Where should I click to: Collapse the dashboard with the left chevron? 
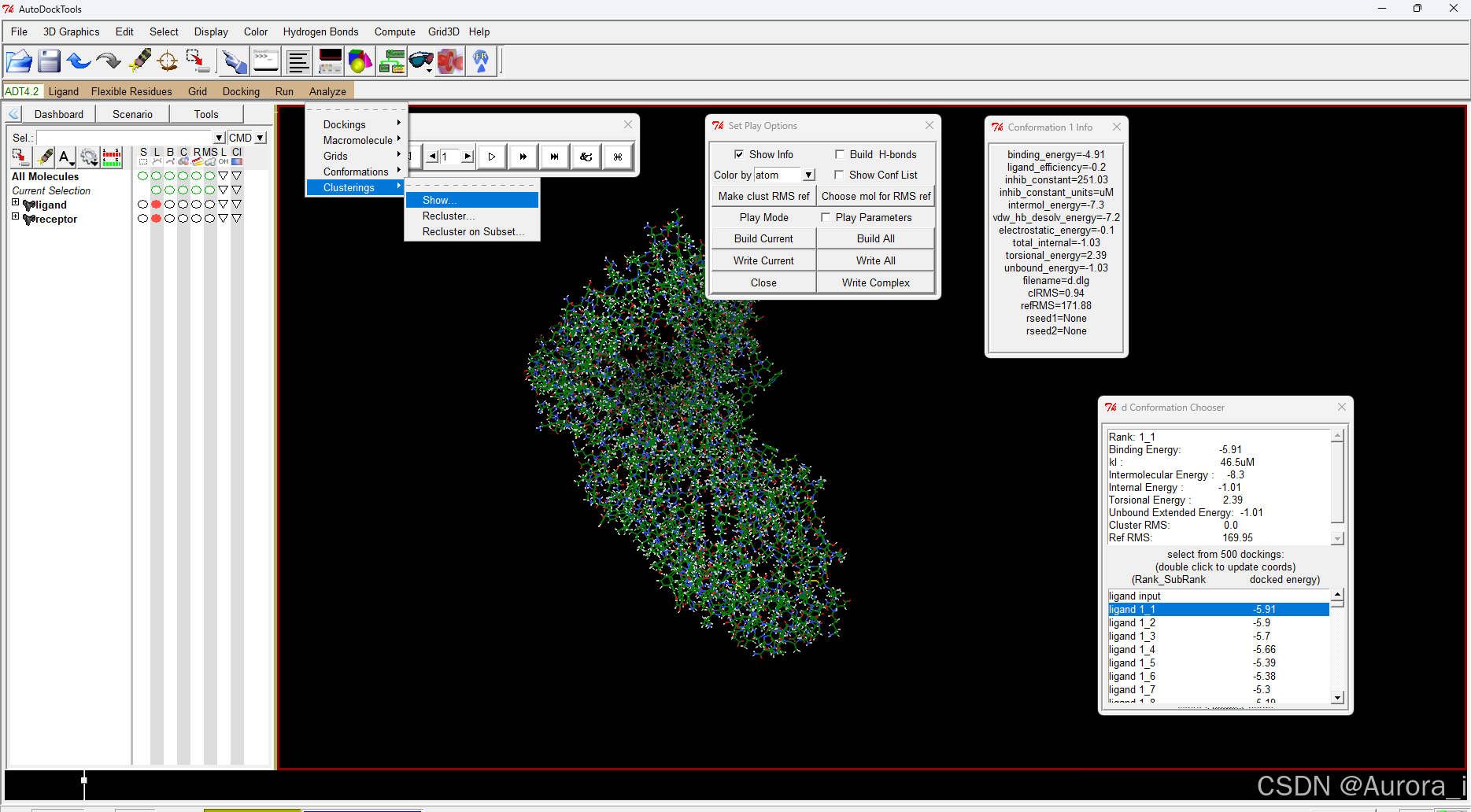click(x=13, y=114)
